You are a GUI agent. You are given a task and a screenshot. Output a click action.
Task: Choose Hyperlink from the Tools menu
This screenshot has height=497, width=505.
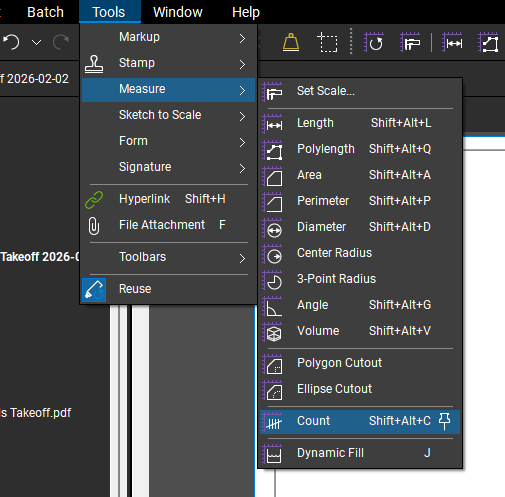[x=168, y=199]
